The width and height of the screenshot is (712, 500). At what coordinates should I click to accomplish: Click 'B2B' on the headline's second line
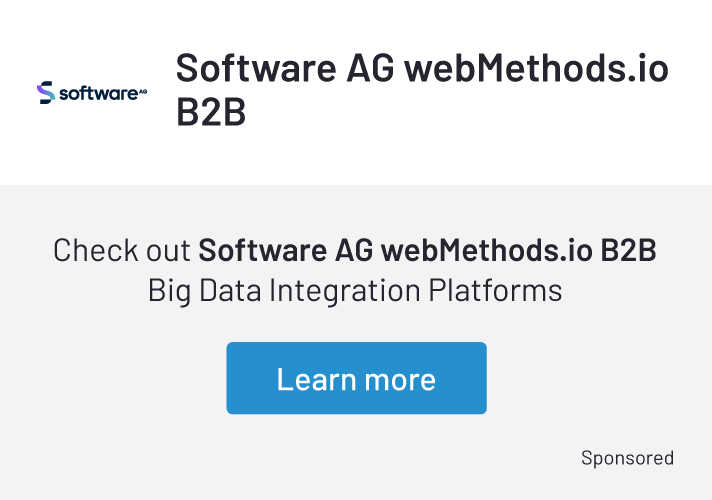coord(211,112)
